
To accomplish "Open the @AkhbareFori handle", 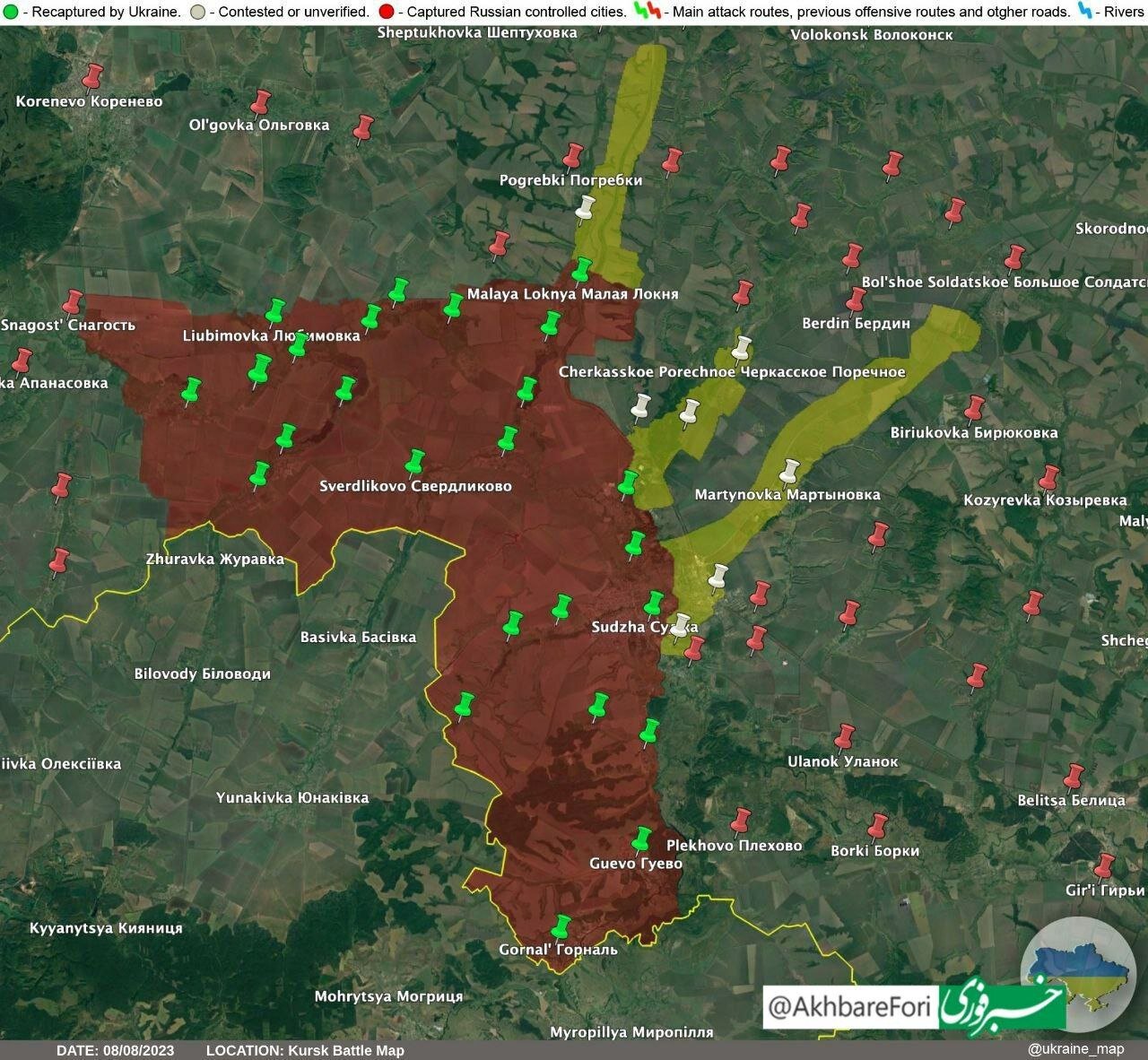I will (x=850, y=1007).
